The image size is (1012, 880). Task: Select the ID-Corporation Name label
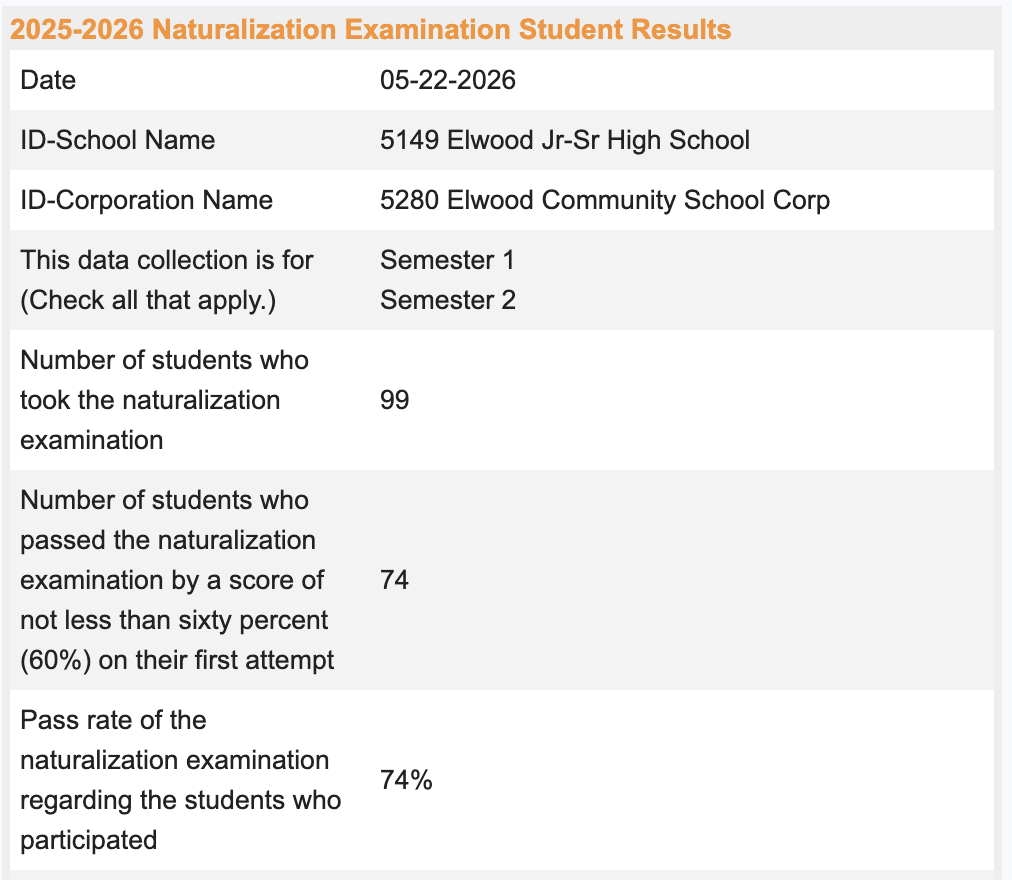(147, 200)
